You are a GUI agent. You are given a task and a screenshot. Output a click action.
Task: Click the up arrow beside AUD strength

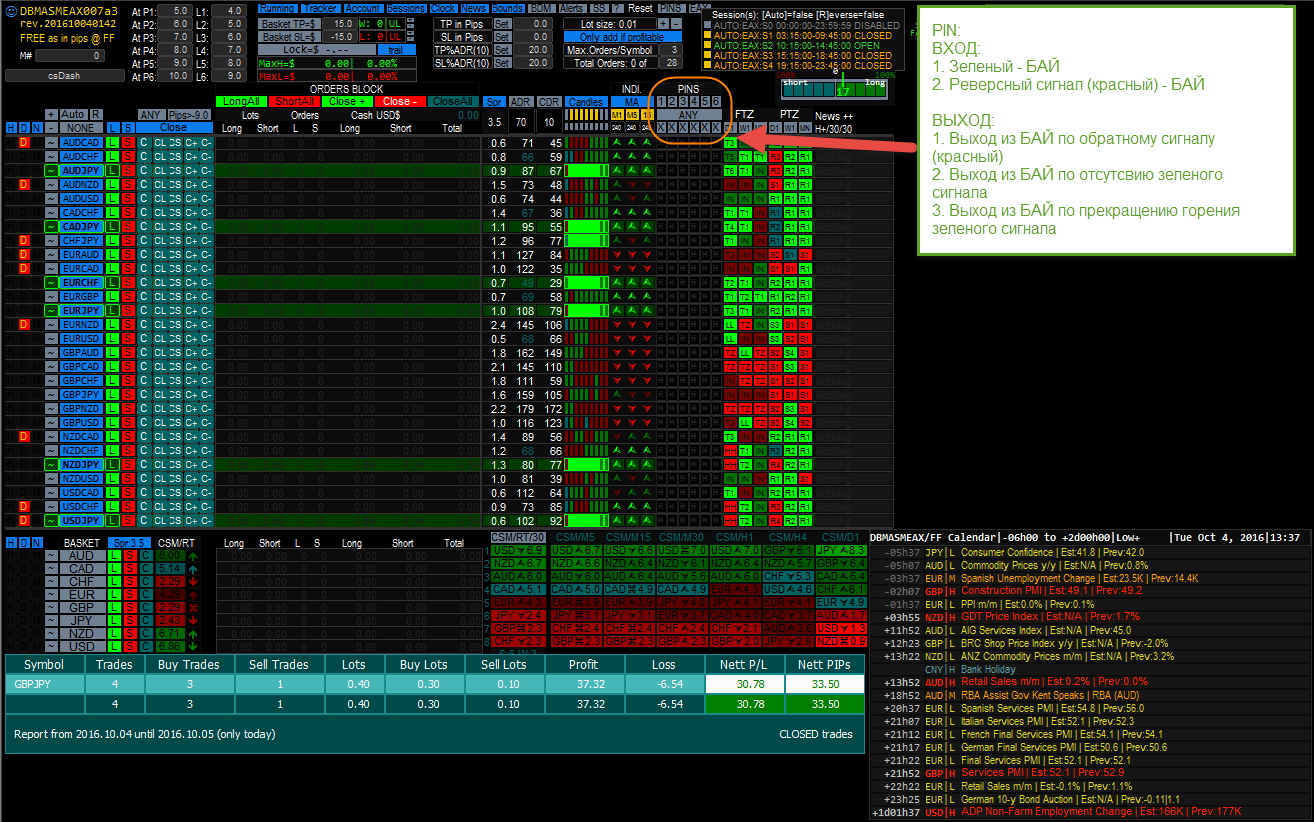(193, 556)
